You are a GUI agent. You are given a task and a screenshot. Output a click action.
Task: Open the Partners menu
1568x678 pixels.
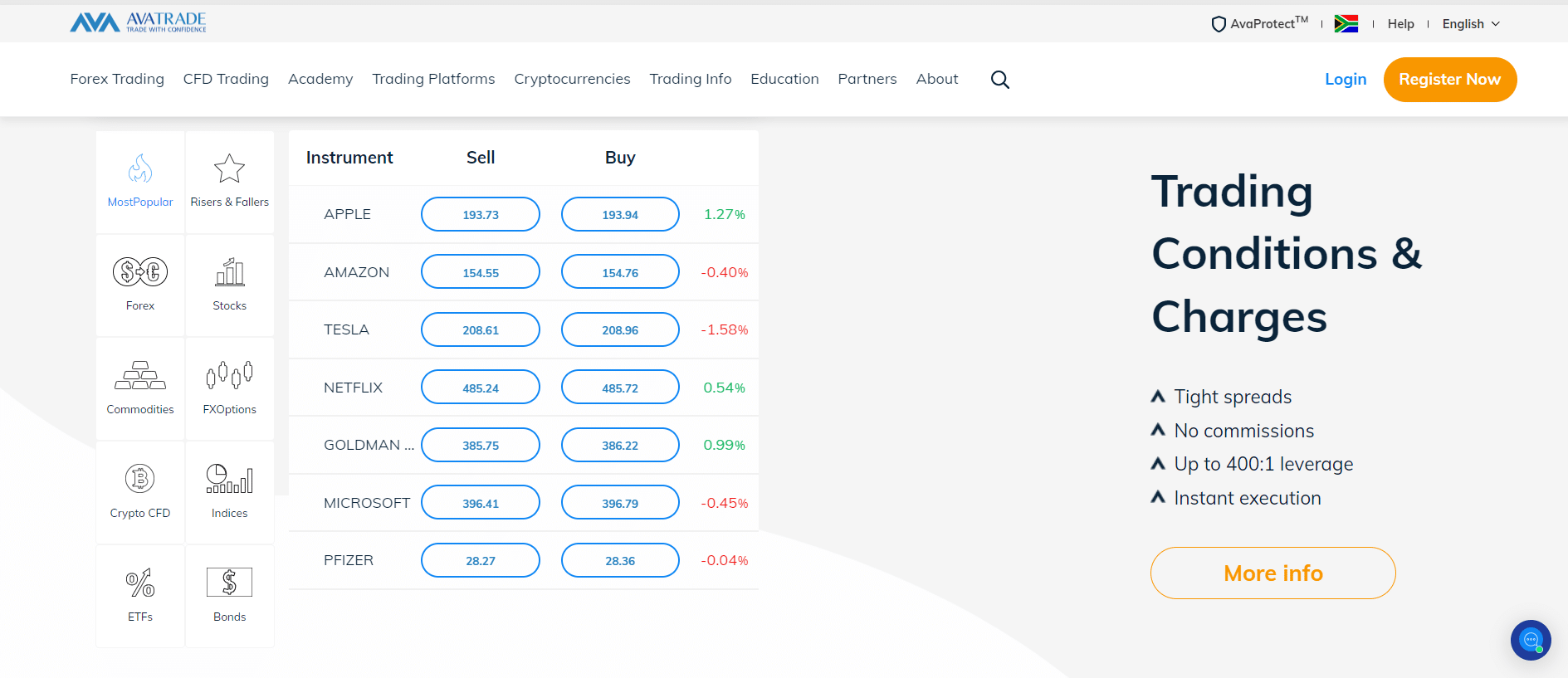867,79
